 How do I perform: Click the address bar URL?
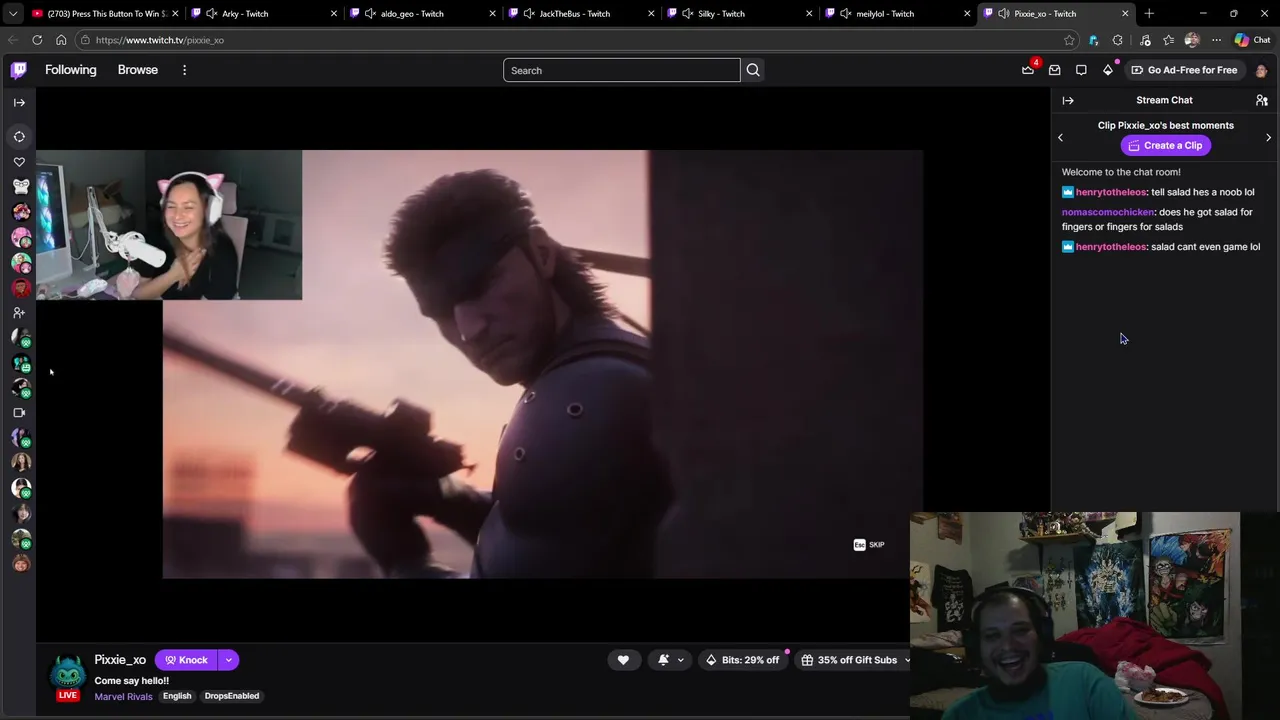160,40
